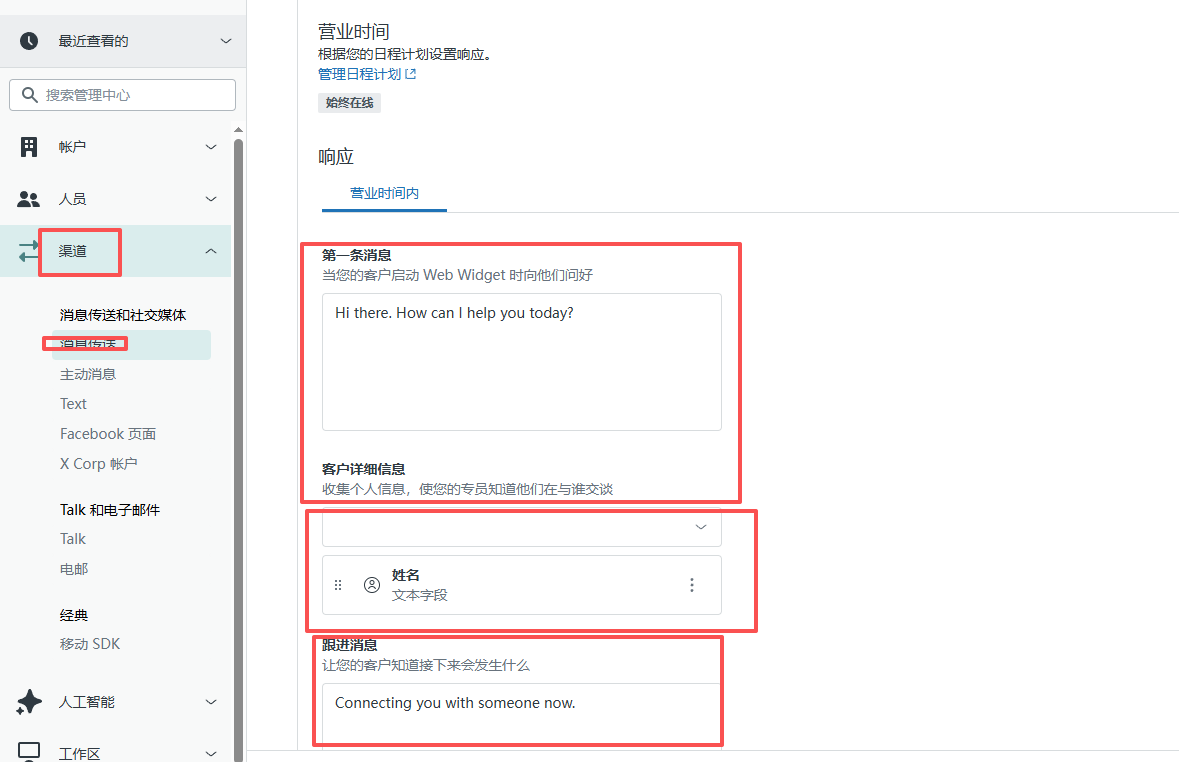Expand the 帐户 section

coord(210,146)
